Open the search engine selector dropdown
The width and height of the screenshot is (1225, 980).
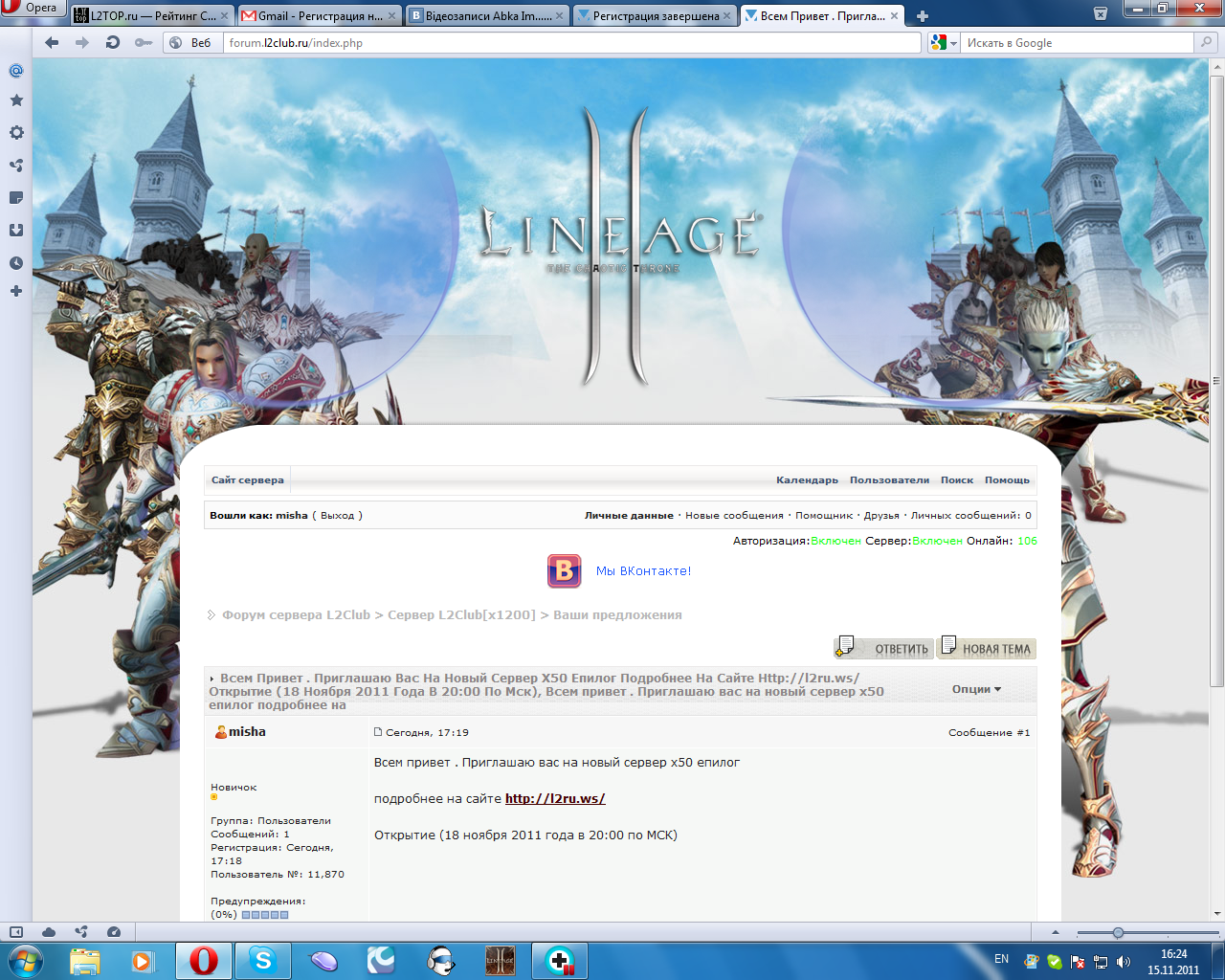(944, 42)
